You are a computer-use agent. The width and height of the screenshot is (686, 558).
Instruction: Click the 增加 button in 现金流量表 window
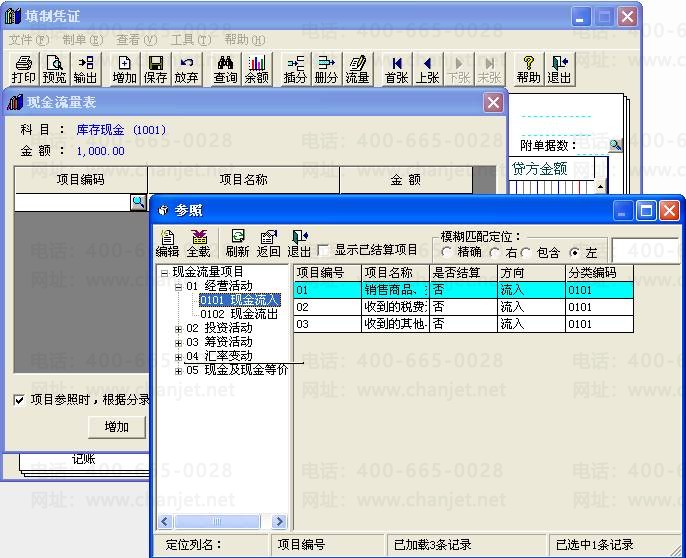point(117,427)
